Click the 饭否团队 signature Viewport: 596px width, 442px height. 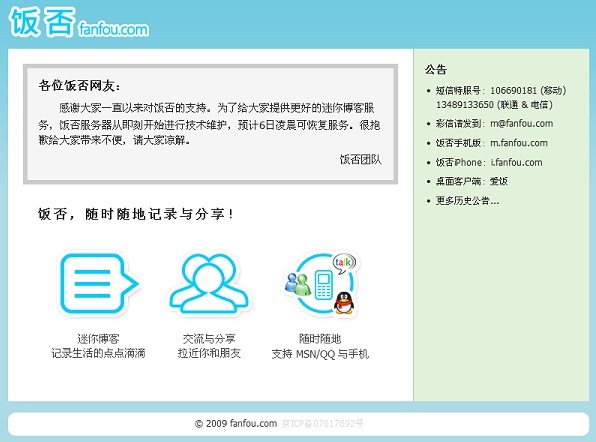point(360,159)
